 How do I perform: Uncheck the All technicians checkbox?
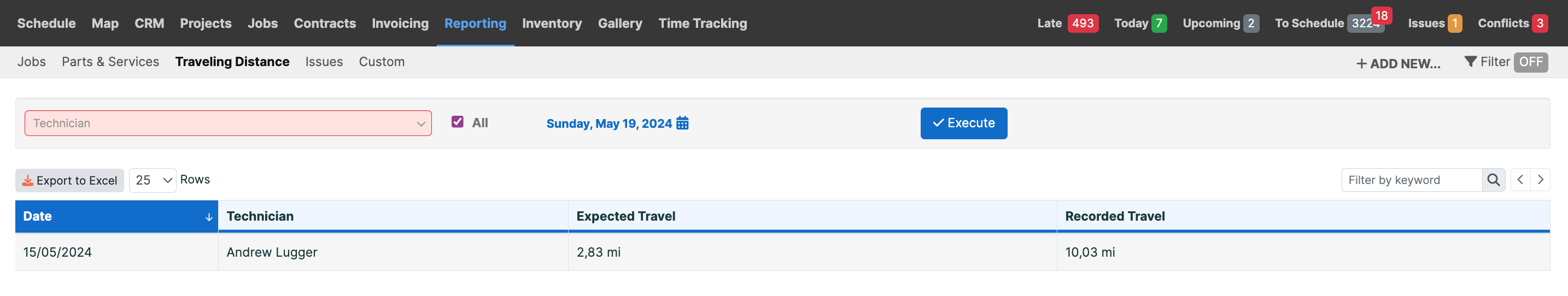(457, 122)
